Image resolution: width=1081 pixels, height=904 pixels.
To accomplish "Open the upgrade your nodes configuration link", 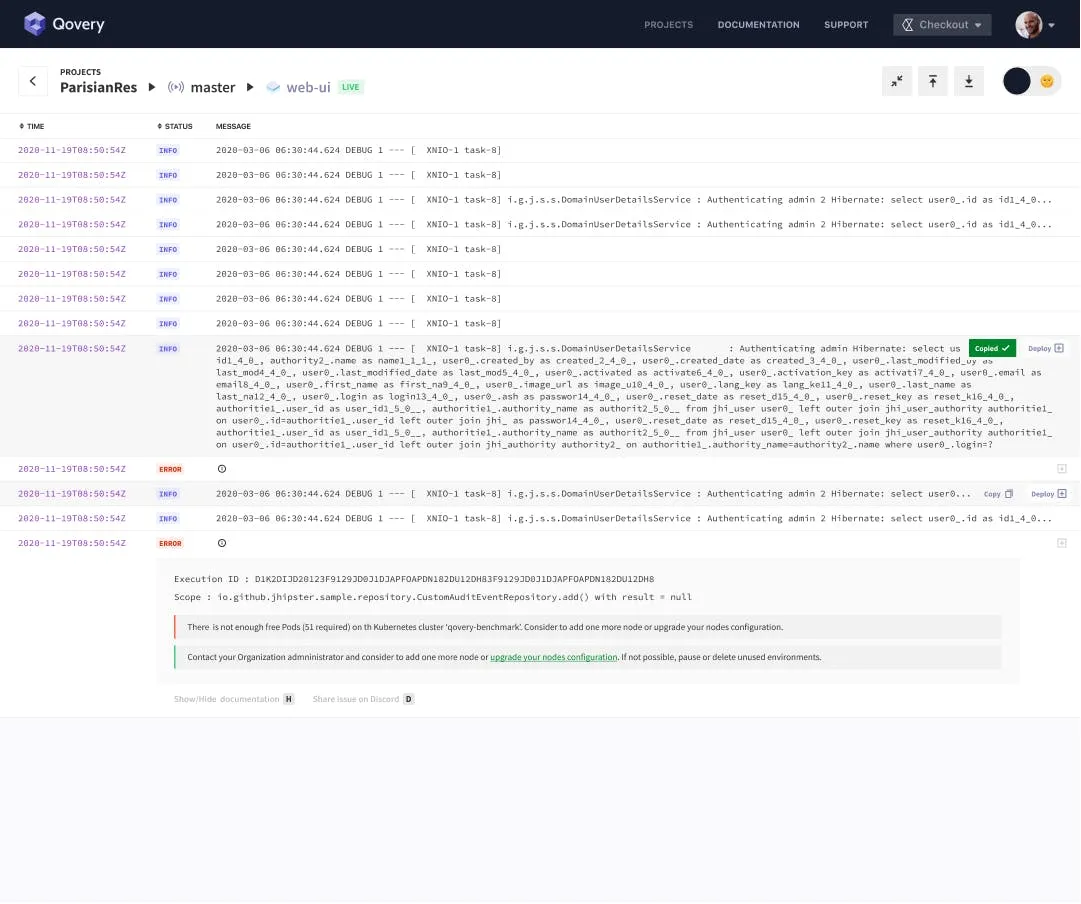I will point(554,658).
